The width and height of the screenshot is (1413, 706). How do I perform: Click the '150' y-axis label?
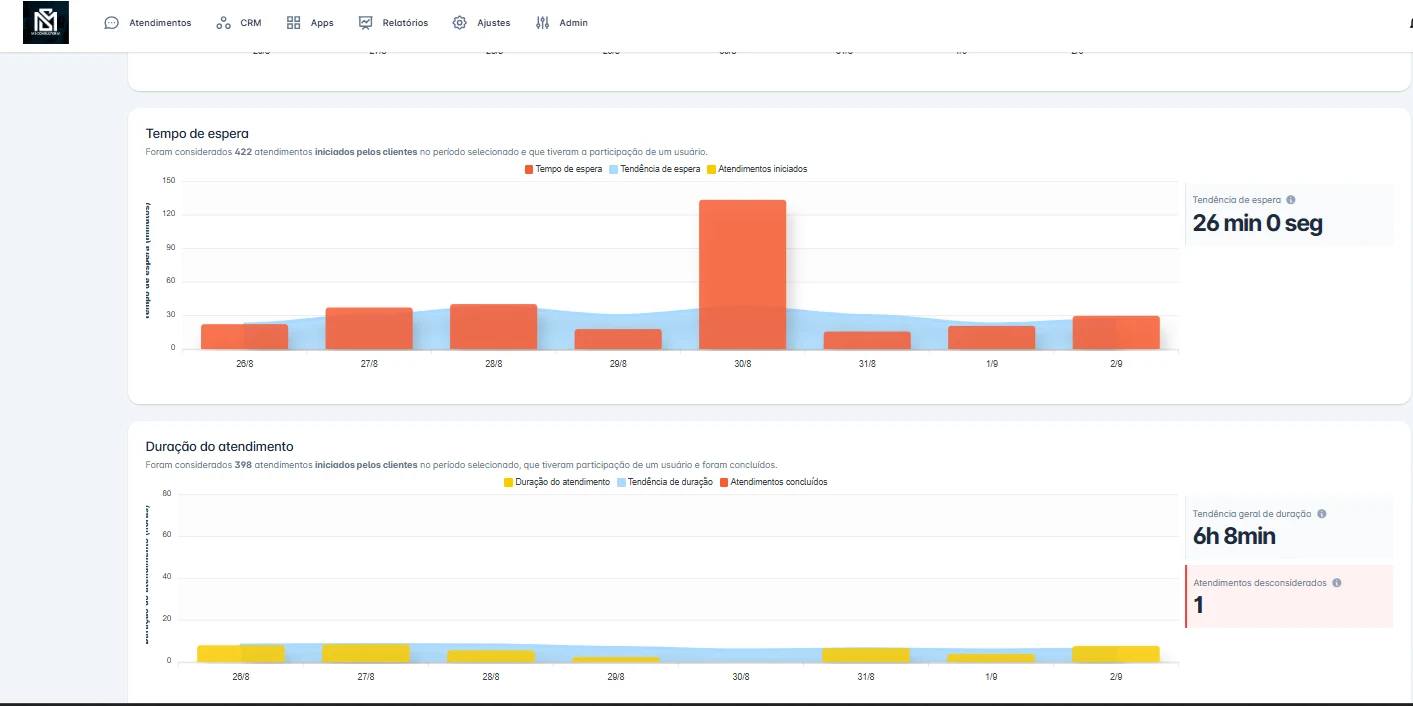click(168, 181)
